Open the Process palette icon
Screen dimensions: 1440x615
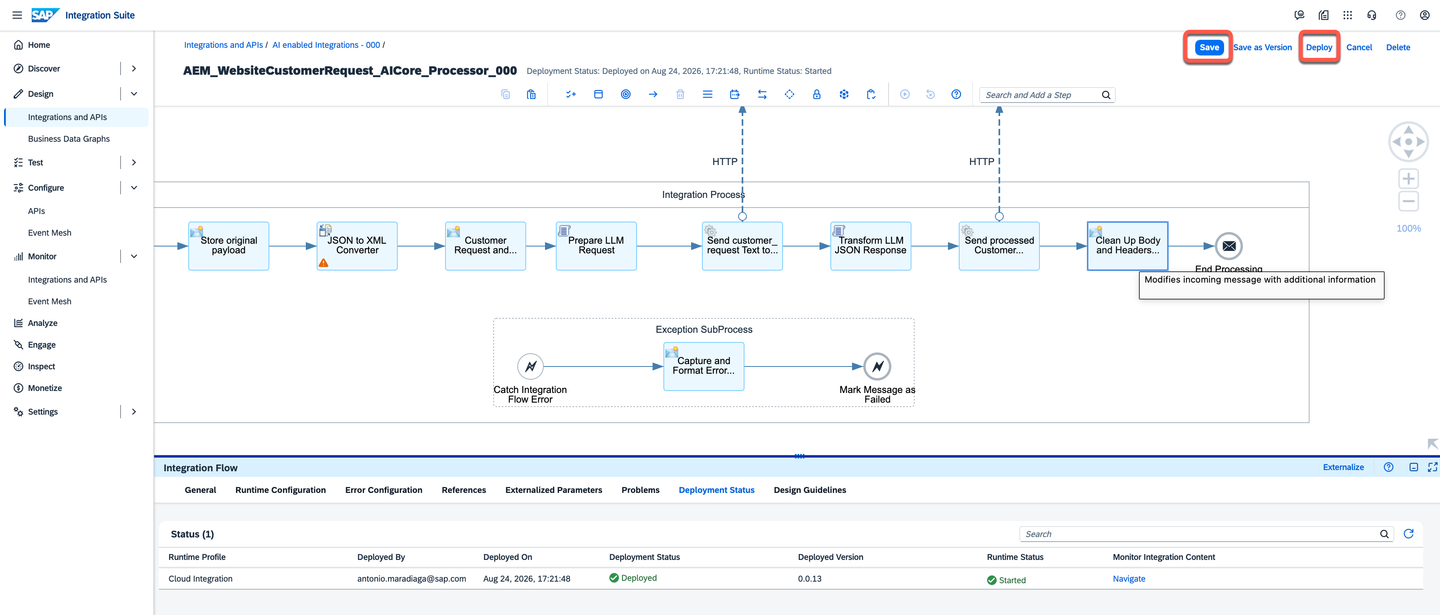pyautogui.click(x=598, y=94)
